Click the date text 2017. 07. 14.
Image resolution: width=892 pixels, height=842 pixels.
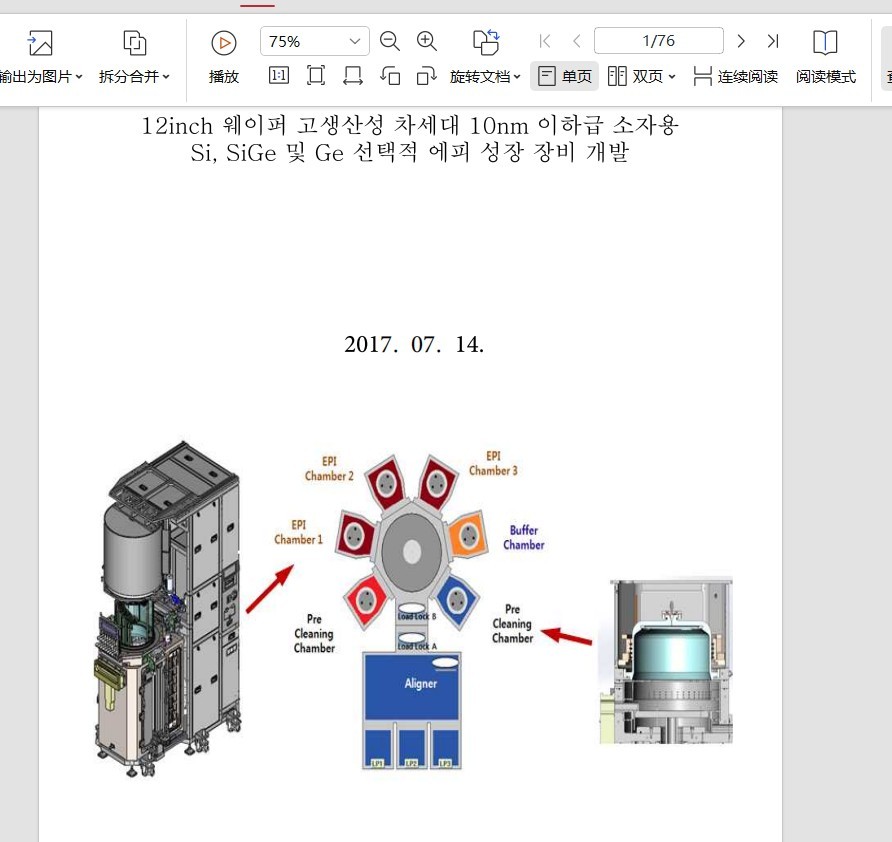pyautogui.click(x=414, y=344)
